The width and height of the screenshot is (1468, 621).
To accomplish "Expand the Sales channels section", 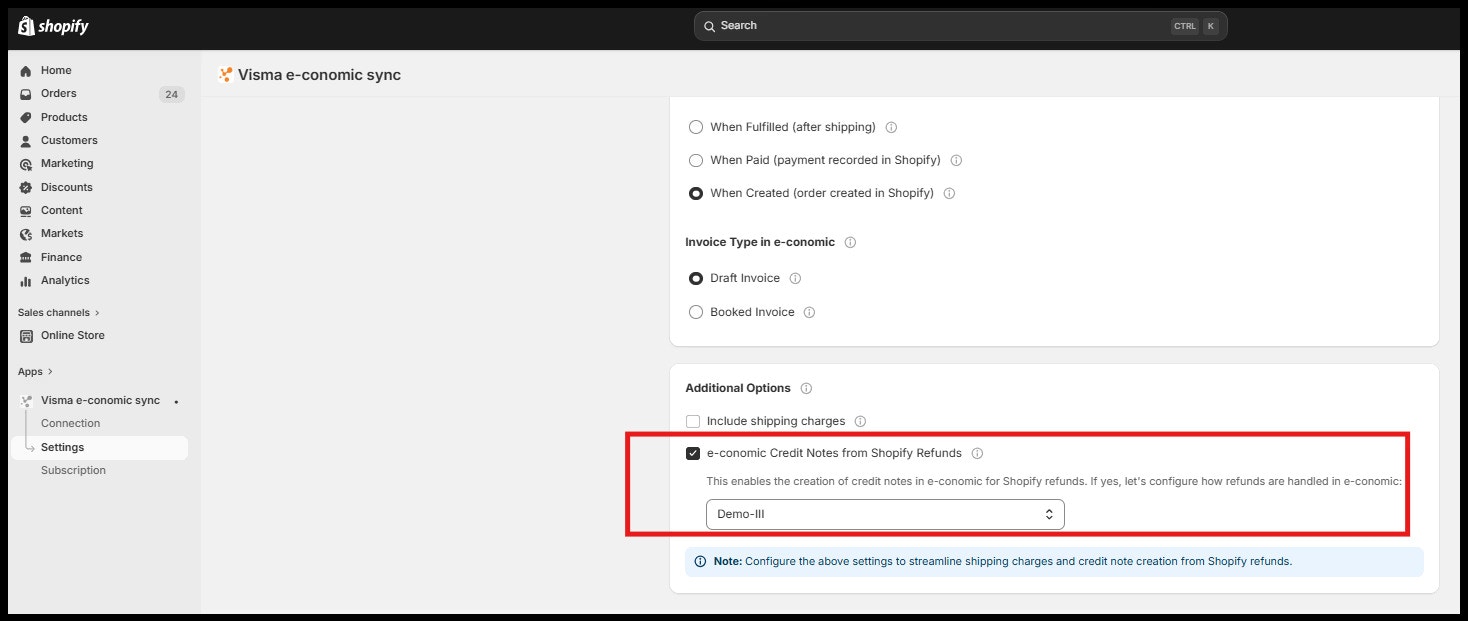I will click(59, 313).
